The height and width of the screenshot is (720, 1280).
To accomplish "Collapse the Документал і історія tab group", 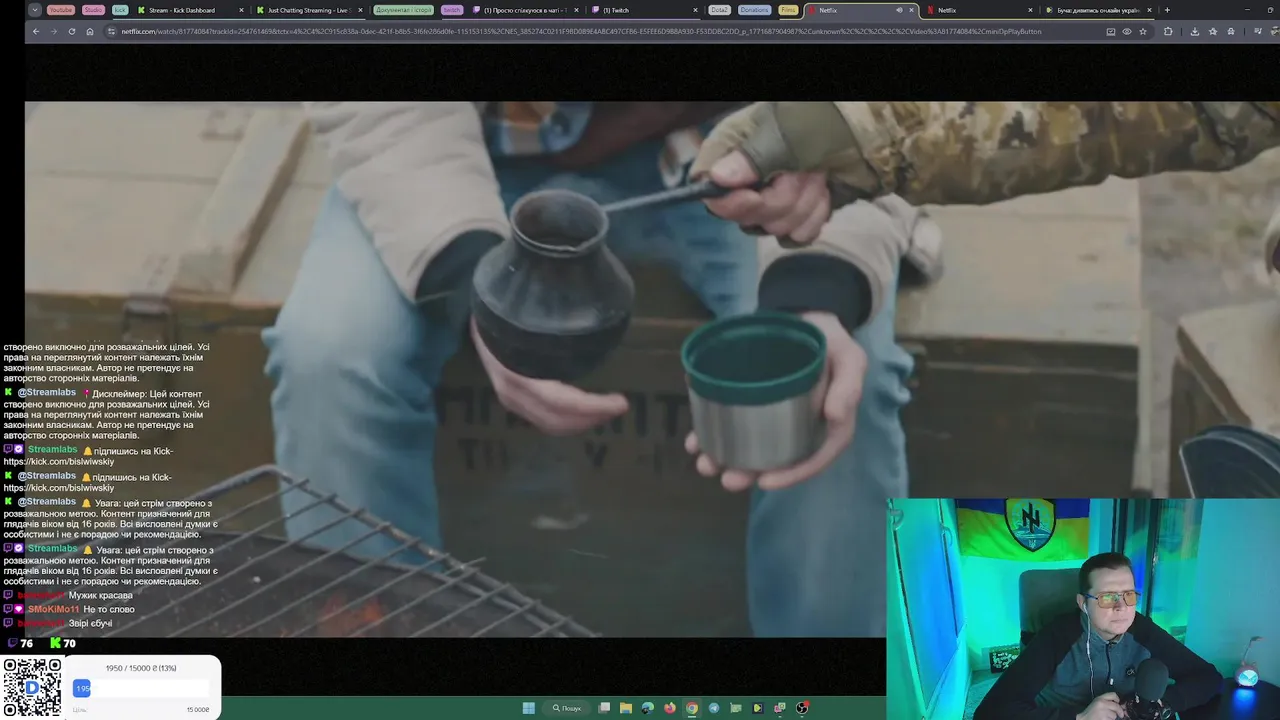I will [403, 10].
